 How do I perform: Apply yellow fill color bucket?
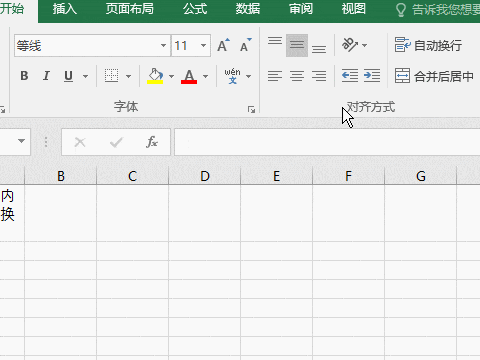pos(155,76)
